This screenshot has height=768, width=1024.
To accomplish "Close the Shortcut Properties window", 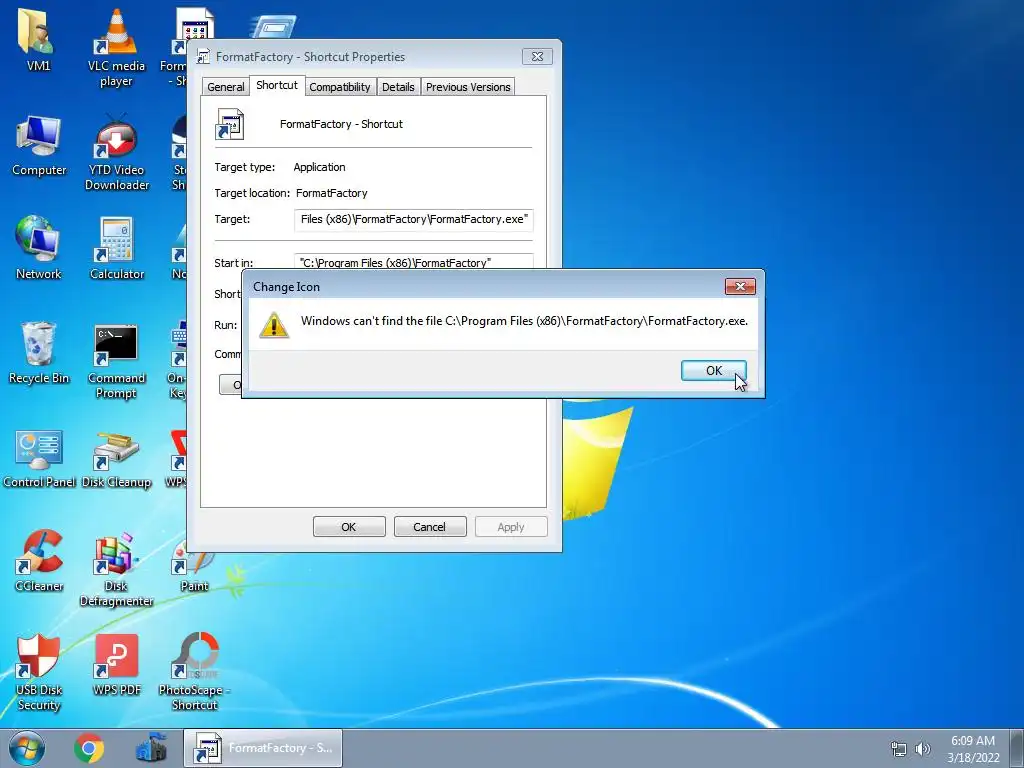I will pos(537,56).
